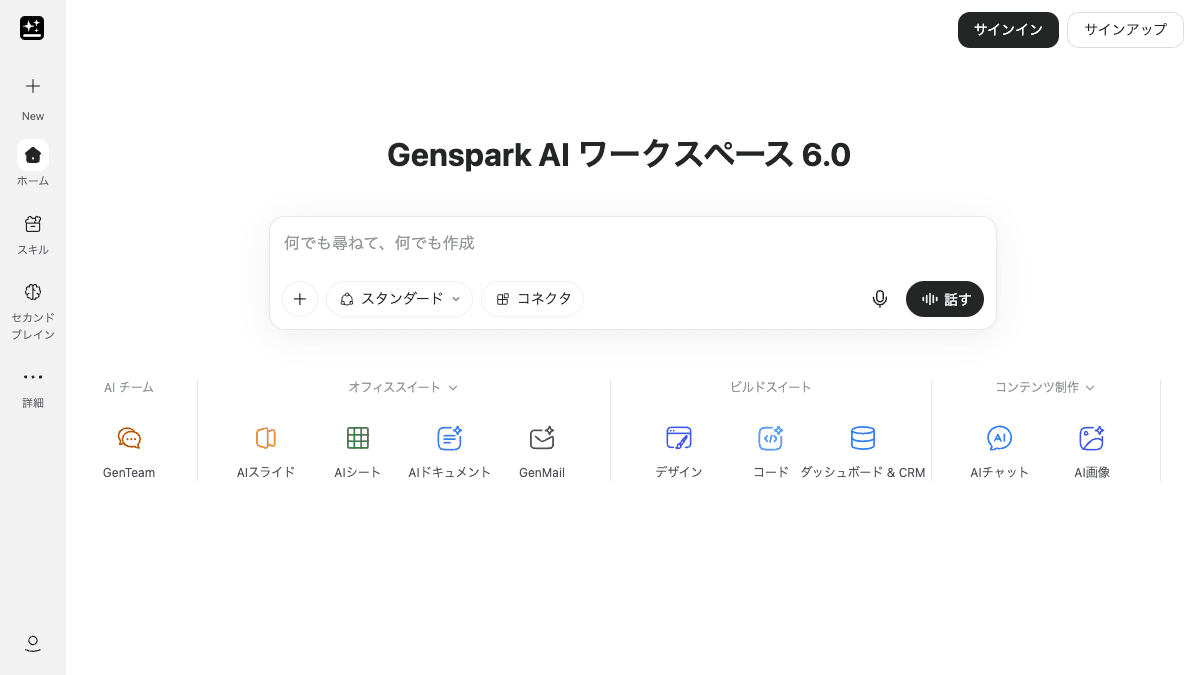Screen dimensions: 1200x675
Task: Expand the コンテンツ制作 category chevron
Action: point(1090,388)
